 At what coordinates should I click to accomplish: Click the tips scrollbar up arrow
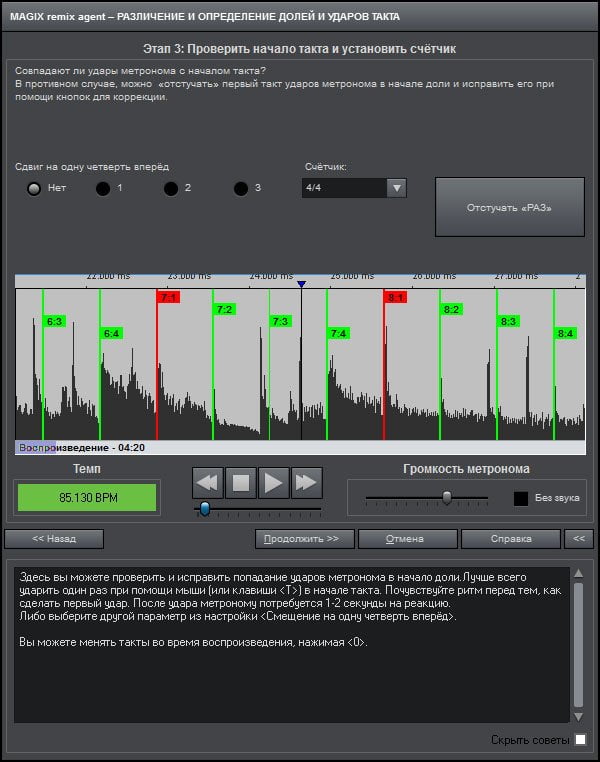point(578,573)
